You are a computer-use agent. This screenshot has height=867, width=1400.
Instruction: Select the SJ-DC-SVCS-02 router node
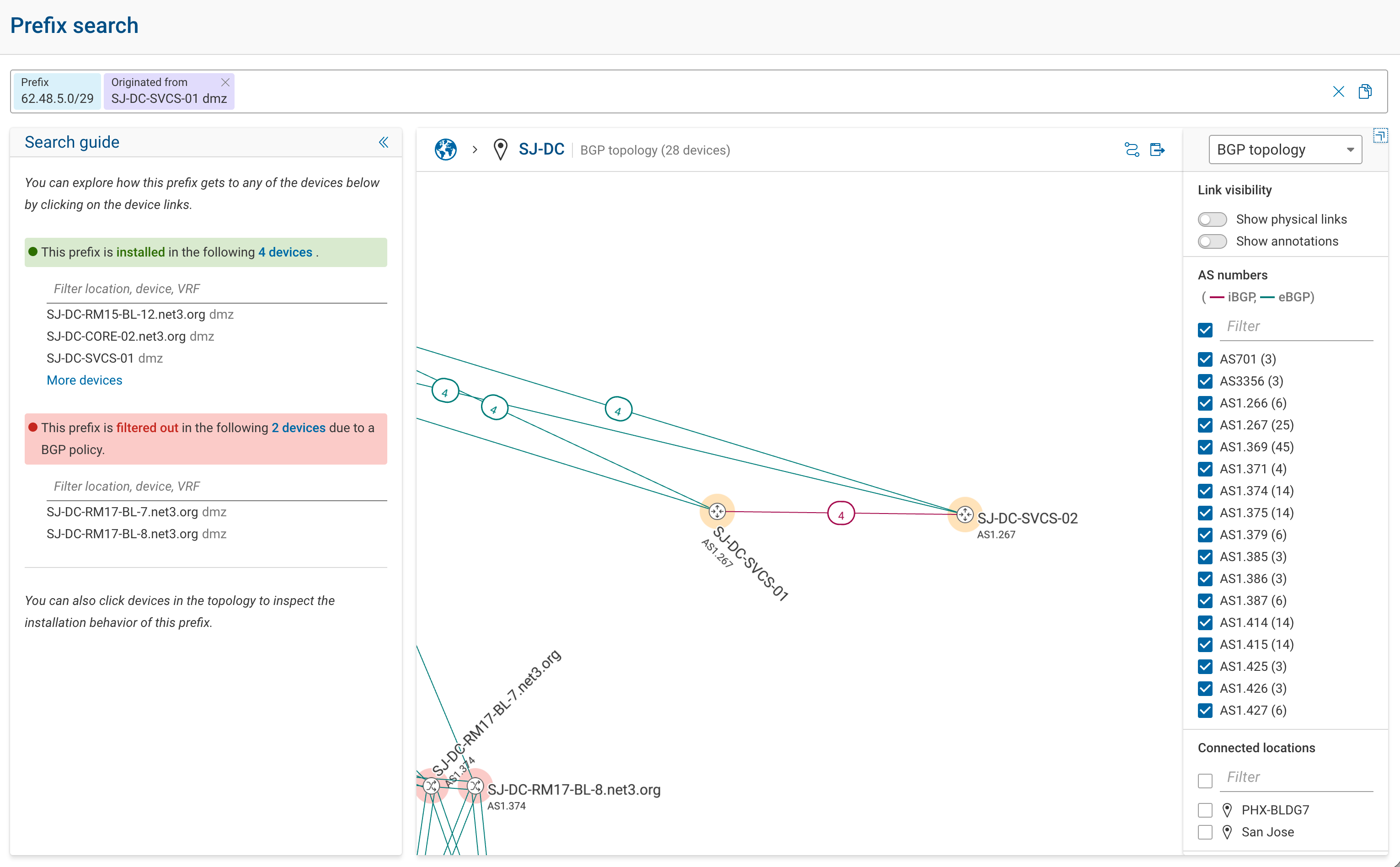pos(966,514)
